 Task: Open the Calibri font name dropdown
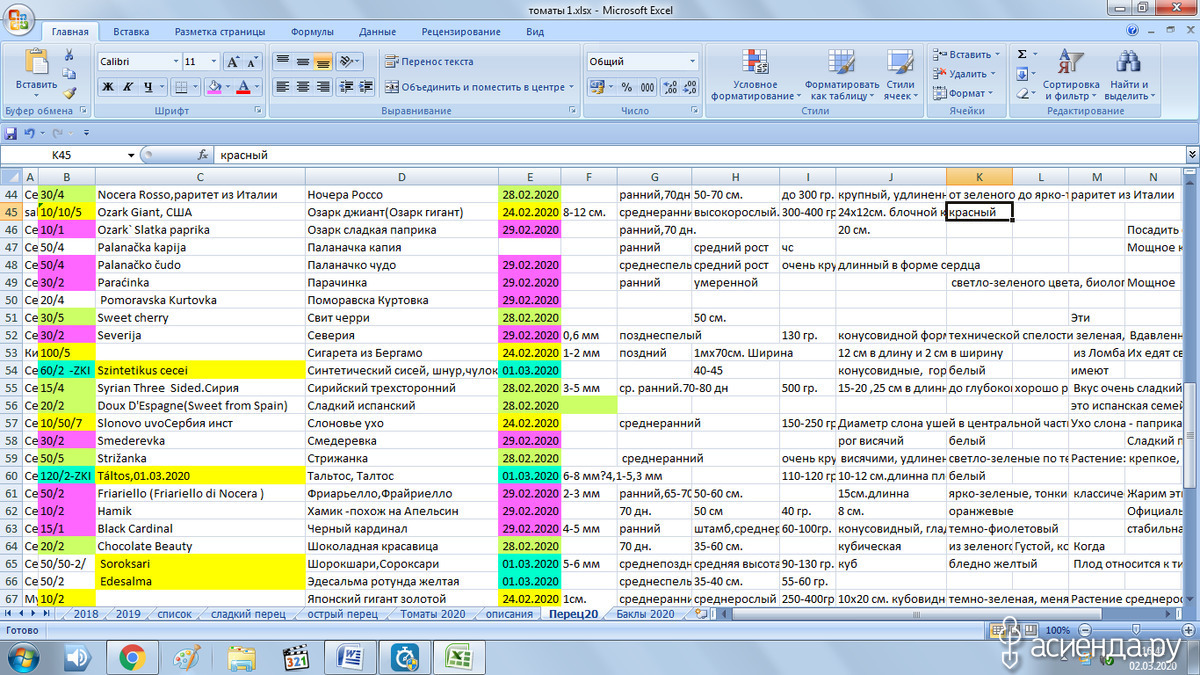(x=176, y=62)
